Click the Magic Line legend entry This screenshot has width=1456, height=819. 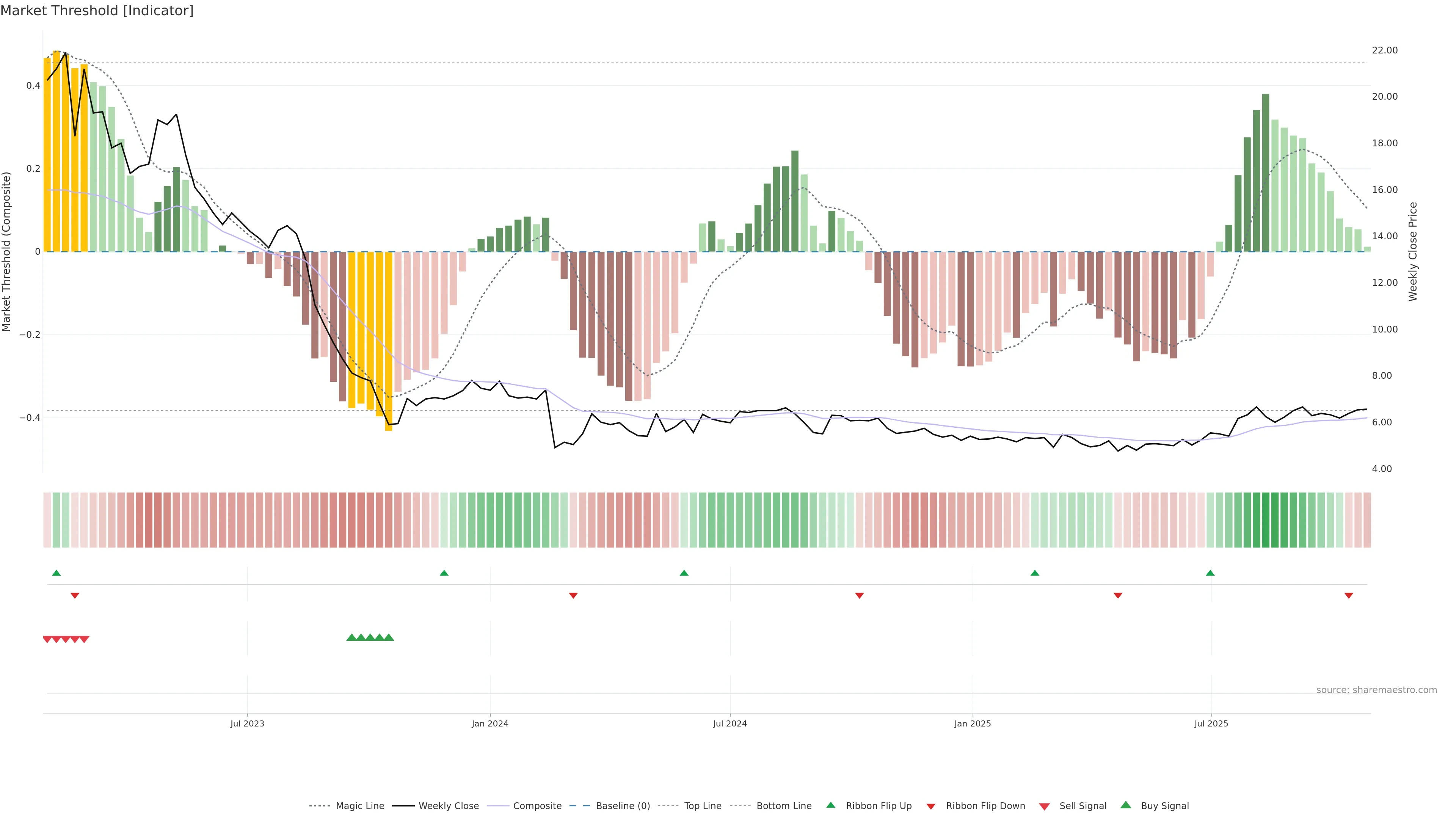[359, 806]
